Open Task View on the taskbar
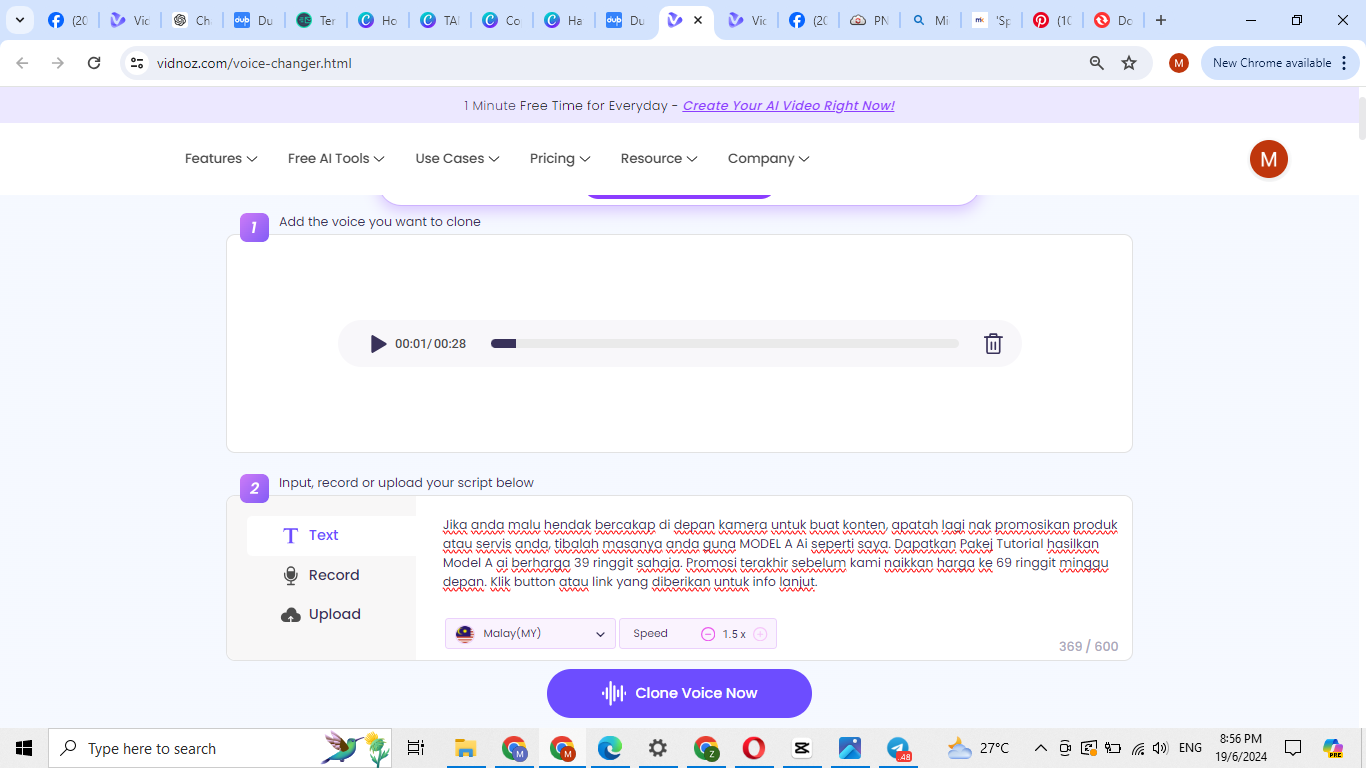The height and width of the screenshot is (768, 1366). (416, 748)
